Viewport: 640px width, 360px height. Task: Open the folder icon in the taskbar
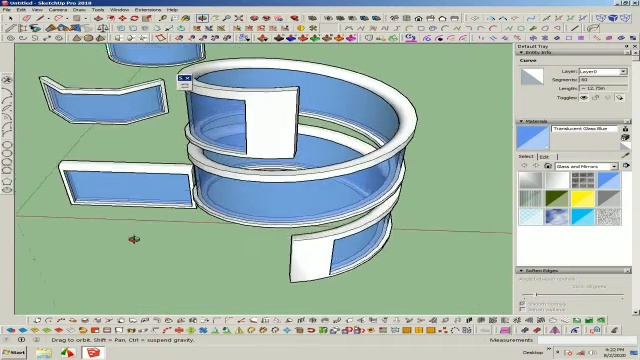tap(43, 353)
